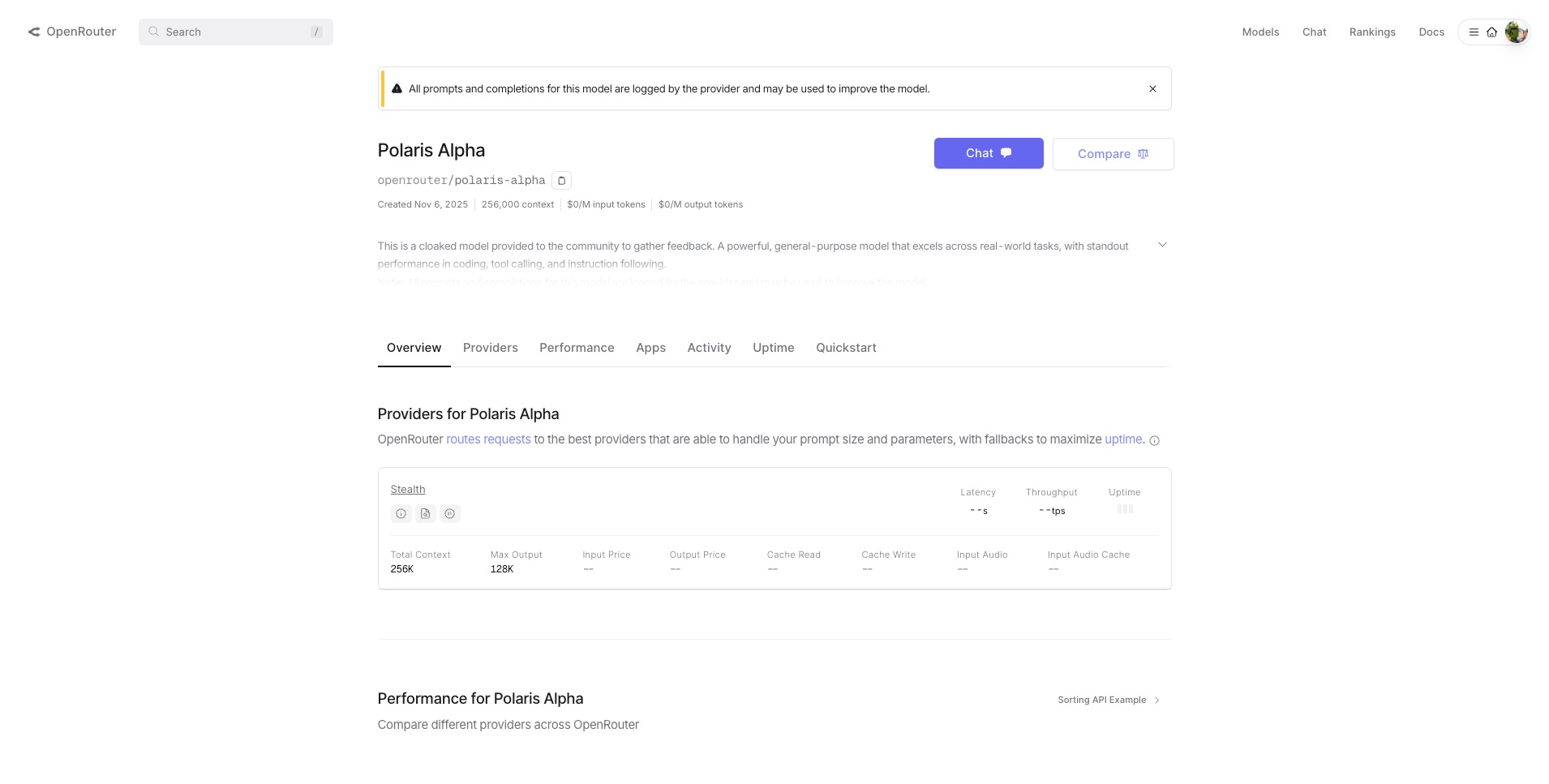This screenshot has width=1549, height=784.
Task: Click the "Providers for Polaris Alpha" heading
Action: (469, 414)
